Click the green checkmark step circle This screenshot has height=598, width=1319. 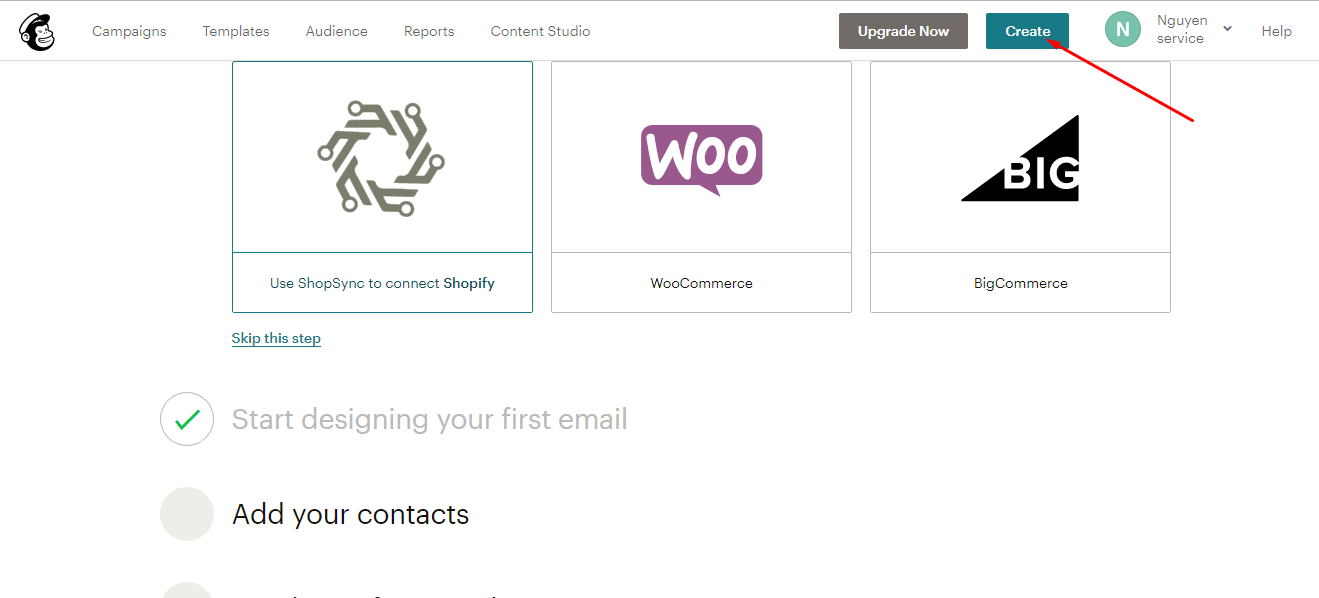pyautogui.click(x=187, y=419)
